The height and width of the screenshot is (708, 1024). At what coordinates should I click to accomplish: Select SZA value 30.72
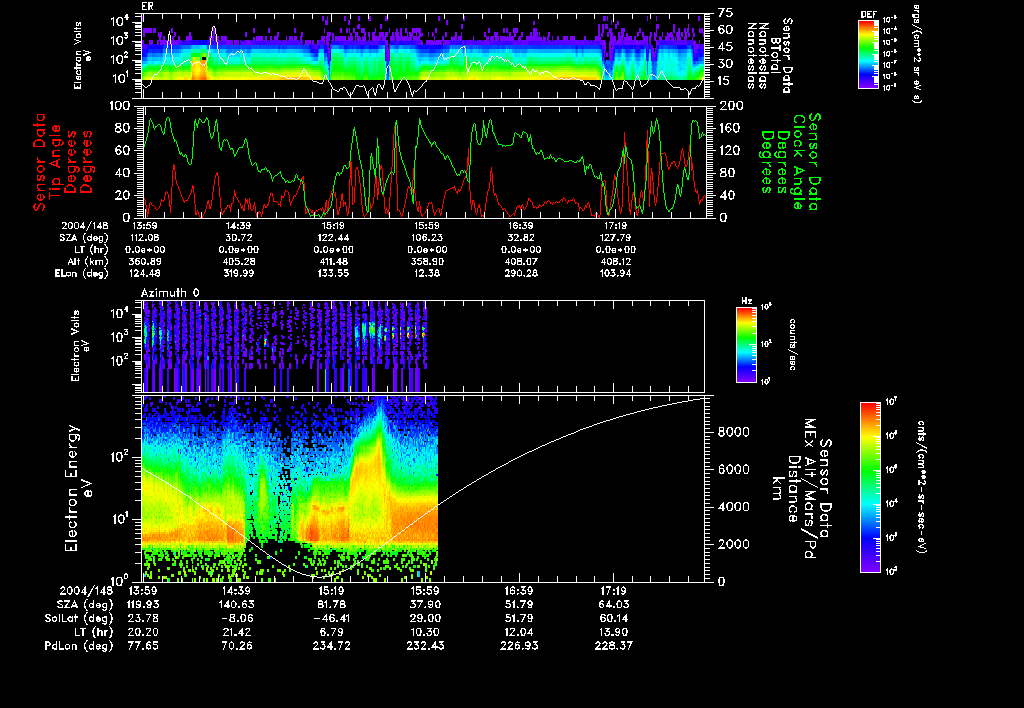point(238,238)
